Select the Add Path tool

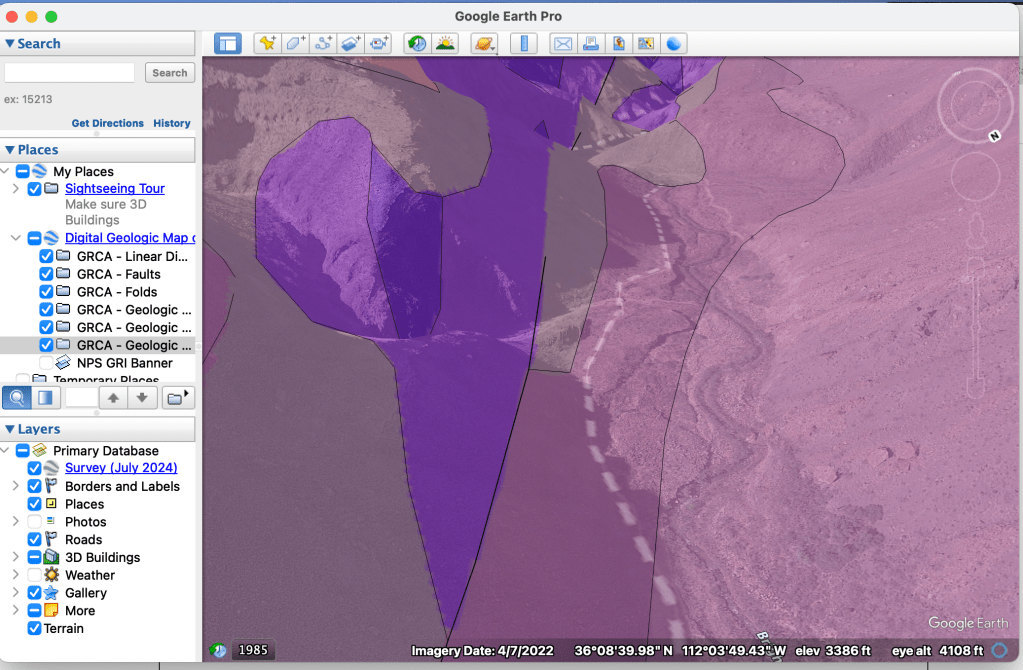[323, 44]
